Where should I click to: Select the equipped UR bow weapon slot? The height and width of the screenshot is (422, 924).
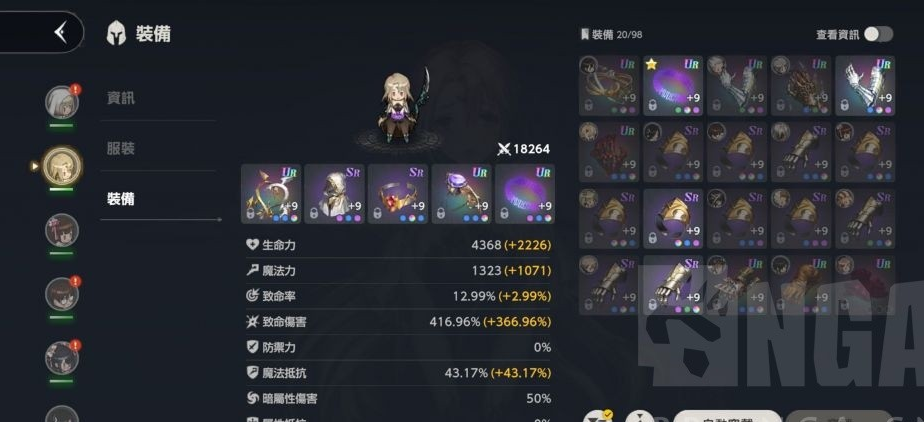[271, 194]
